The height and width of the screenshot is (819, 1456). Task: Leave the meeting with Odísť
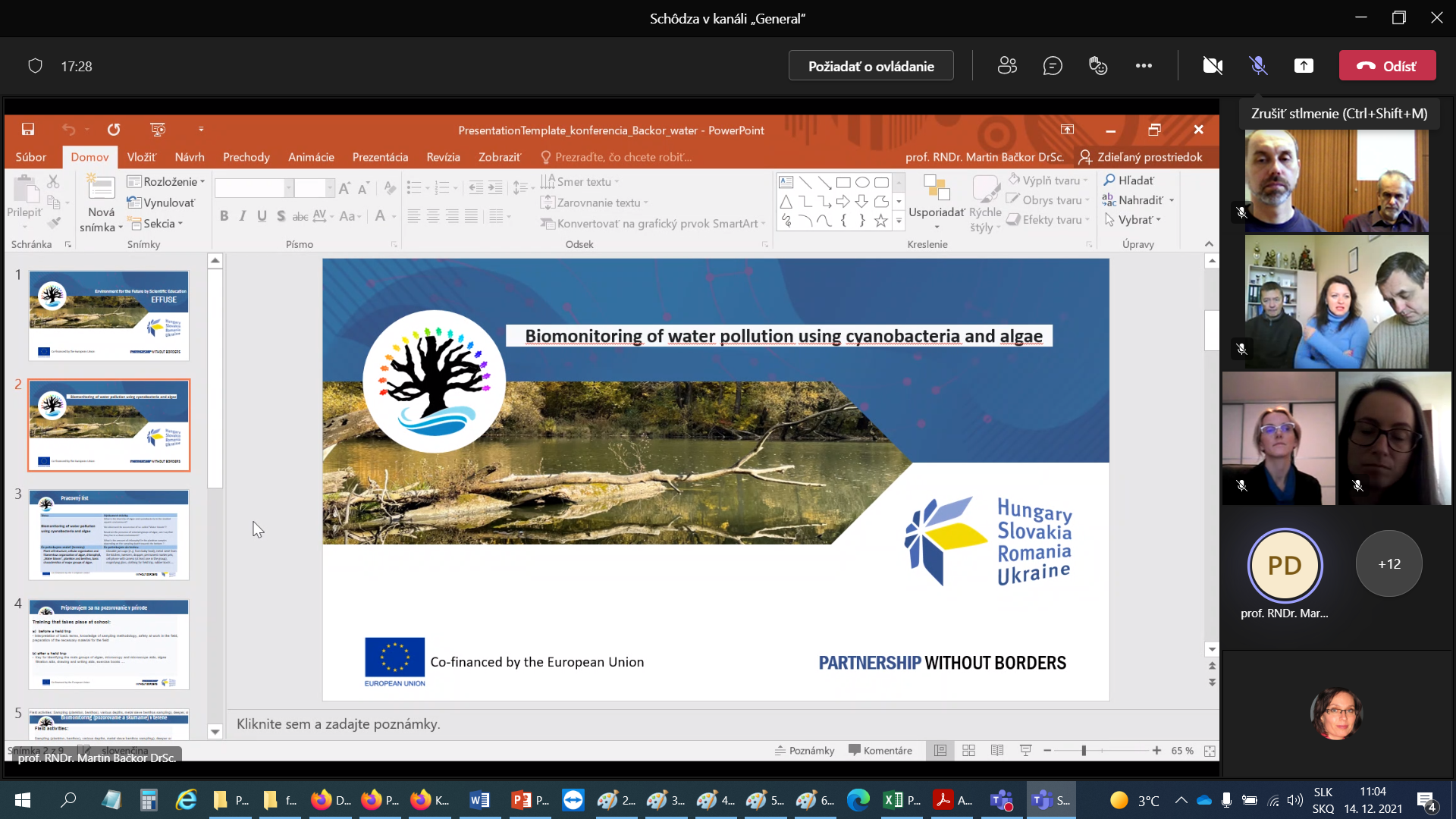(1387, 66)
